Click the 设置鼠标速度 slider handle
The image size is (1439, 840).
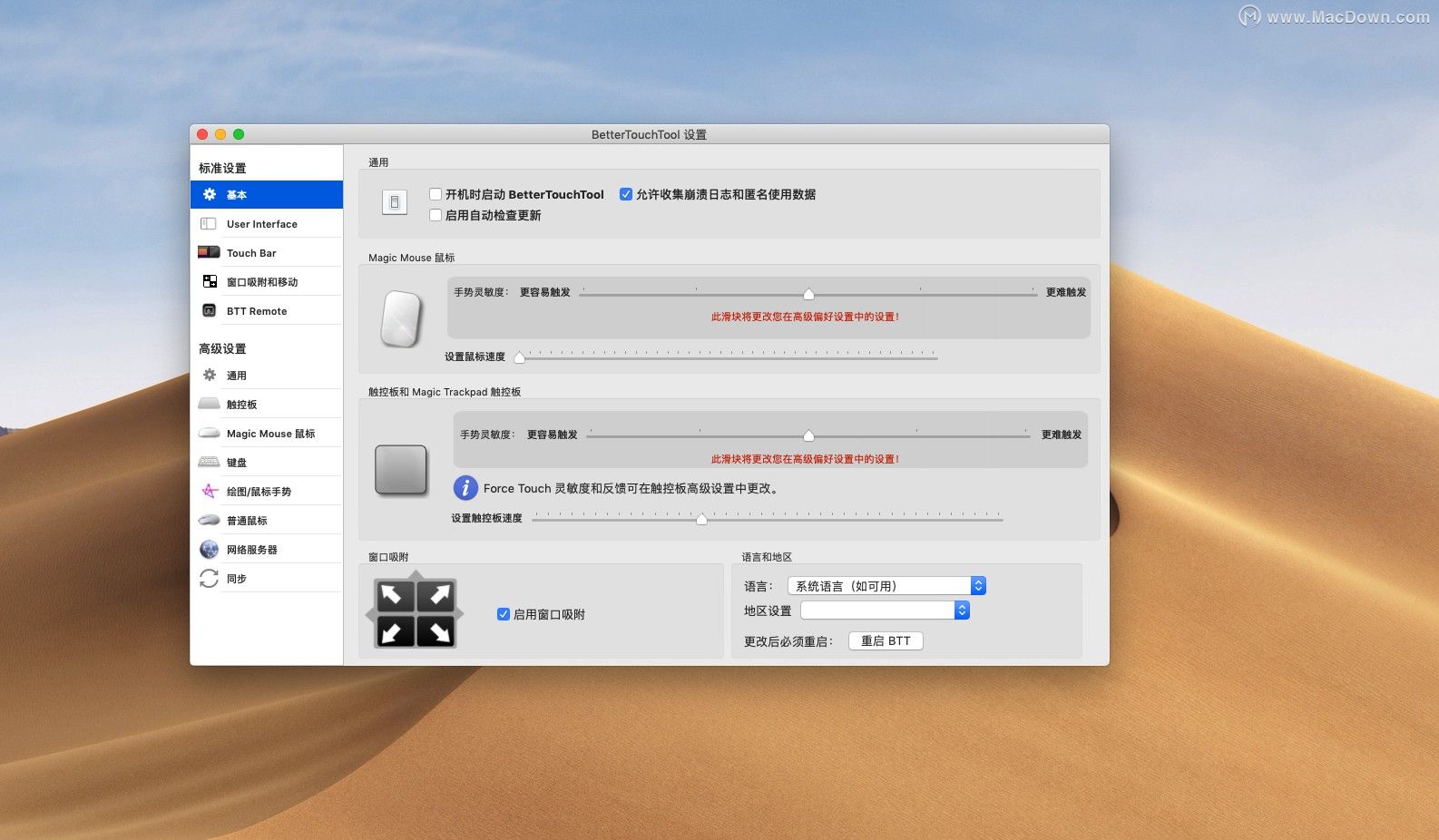[x=520, y=357]
